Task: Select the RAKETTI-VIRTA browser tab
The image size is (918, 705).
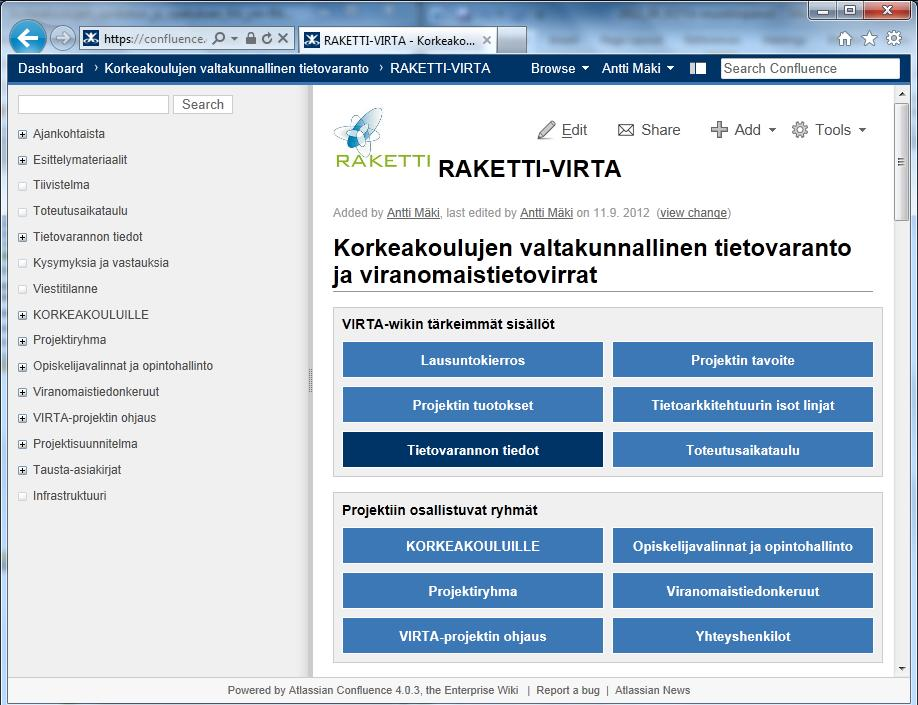Action: [x=398, y=40]
